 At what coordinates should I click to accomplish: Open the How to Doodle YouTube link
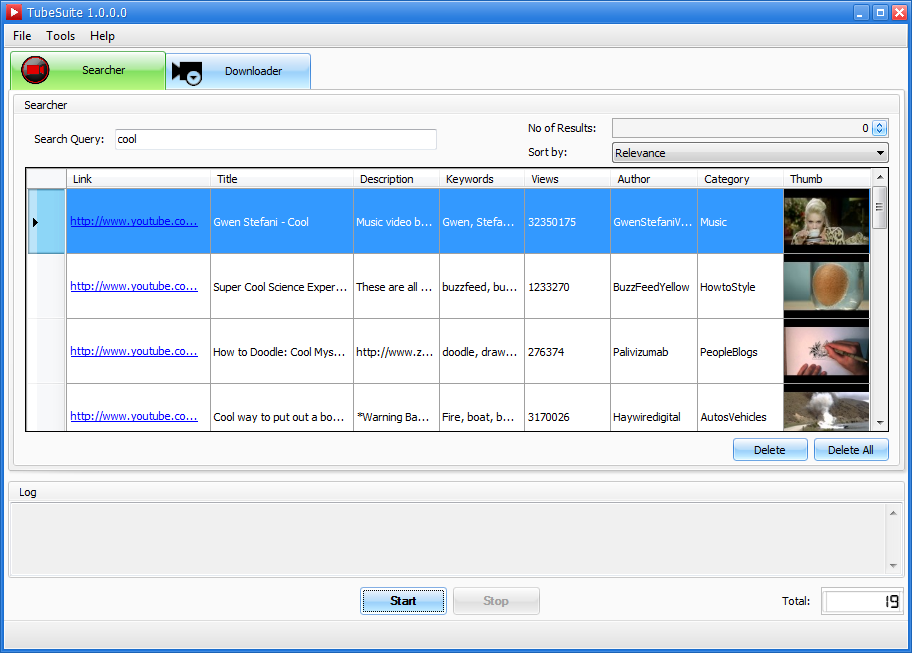click(134, 352)
